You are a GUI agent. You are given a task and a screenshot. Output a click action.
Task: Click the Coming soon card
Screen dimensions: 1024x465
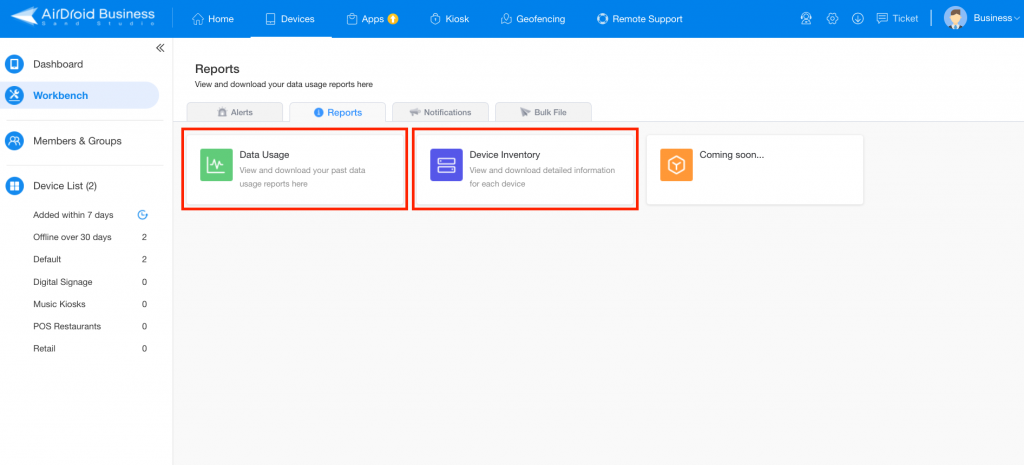click(755, 170)
